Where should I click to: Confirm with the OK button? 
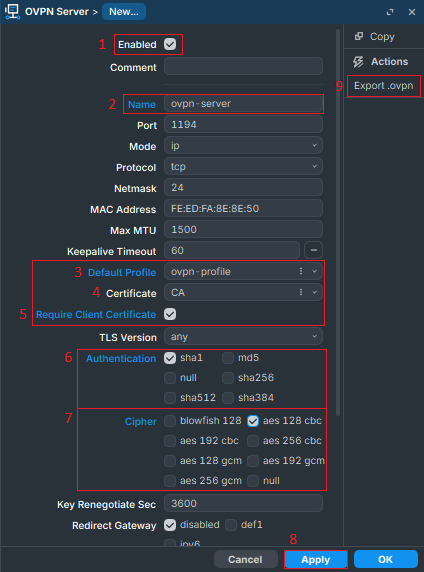tap(385, 559)
